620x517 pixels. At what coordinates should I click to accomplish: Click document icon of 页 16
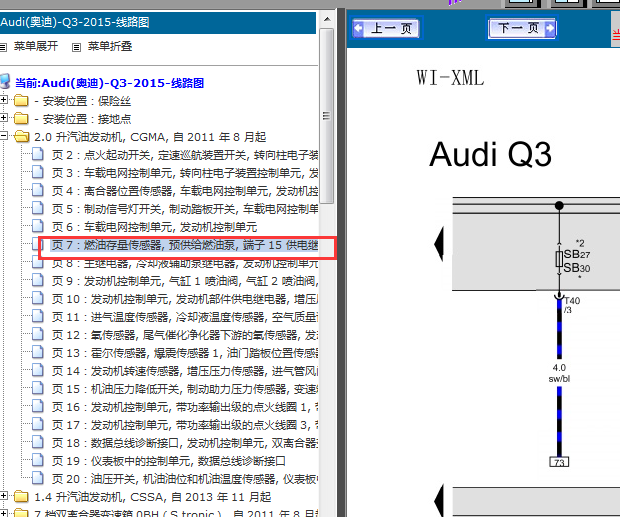point(38,406)
